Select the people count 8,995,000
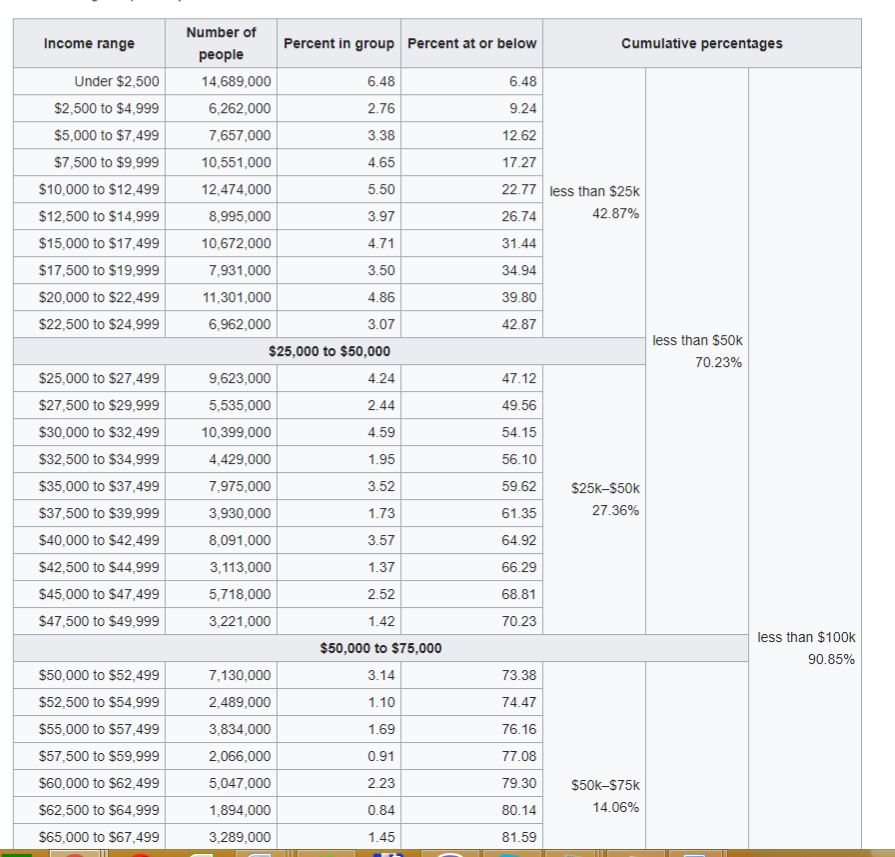 tap(239, 216)
